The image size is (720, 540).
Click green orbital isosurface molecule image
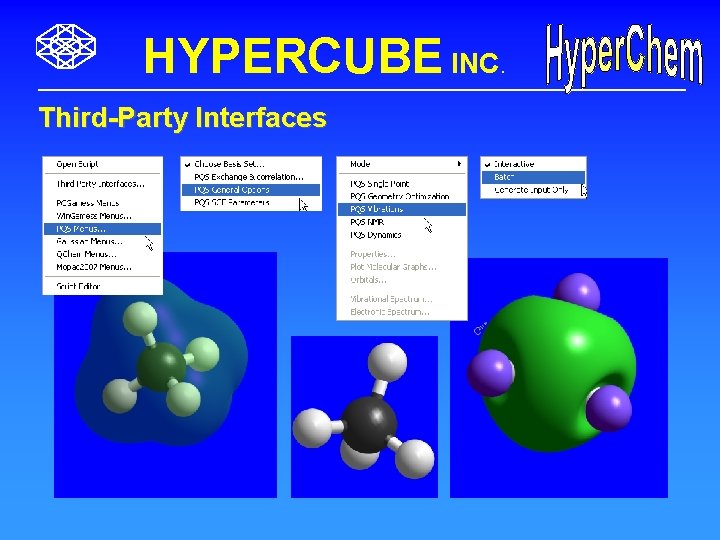coord(559,377)
